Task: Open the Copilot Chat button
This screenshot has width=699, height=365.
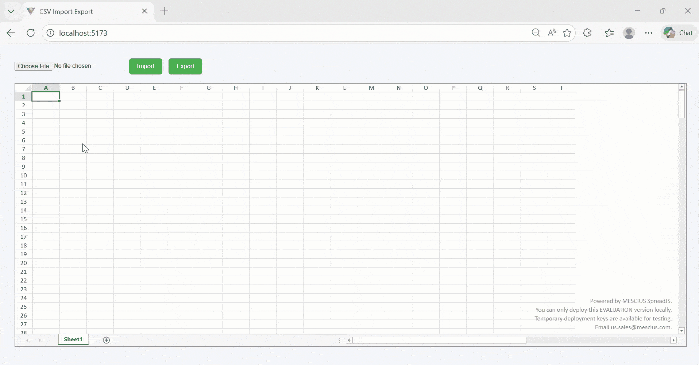Action: coord(678,33)
